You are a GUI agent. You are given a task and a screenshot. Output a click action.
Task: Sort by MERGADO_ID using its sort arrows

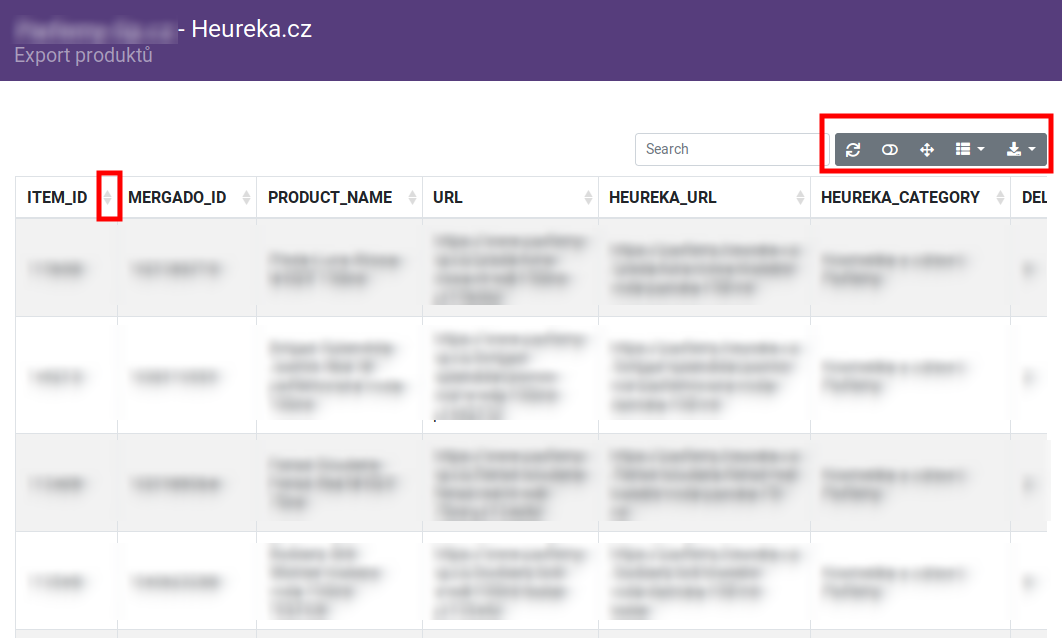[x=247, y=197]
